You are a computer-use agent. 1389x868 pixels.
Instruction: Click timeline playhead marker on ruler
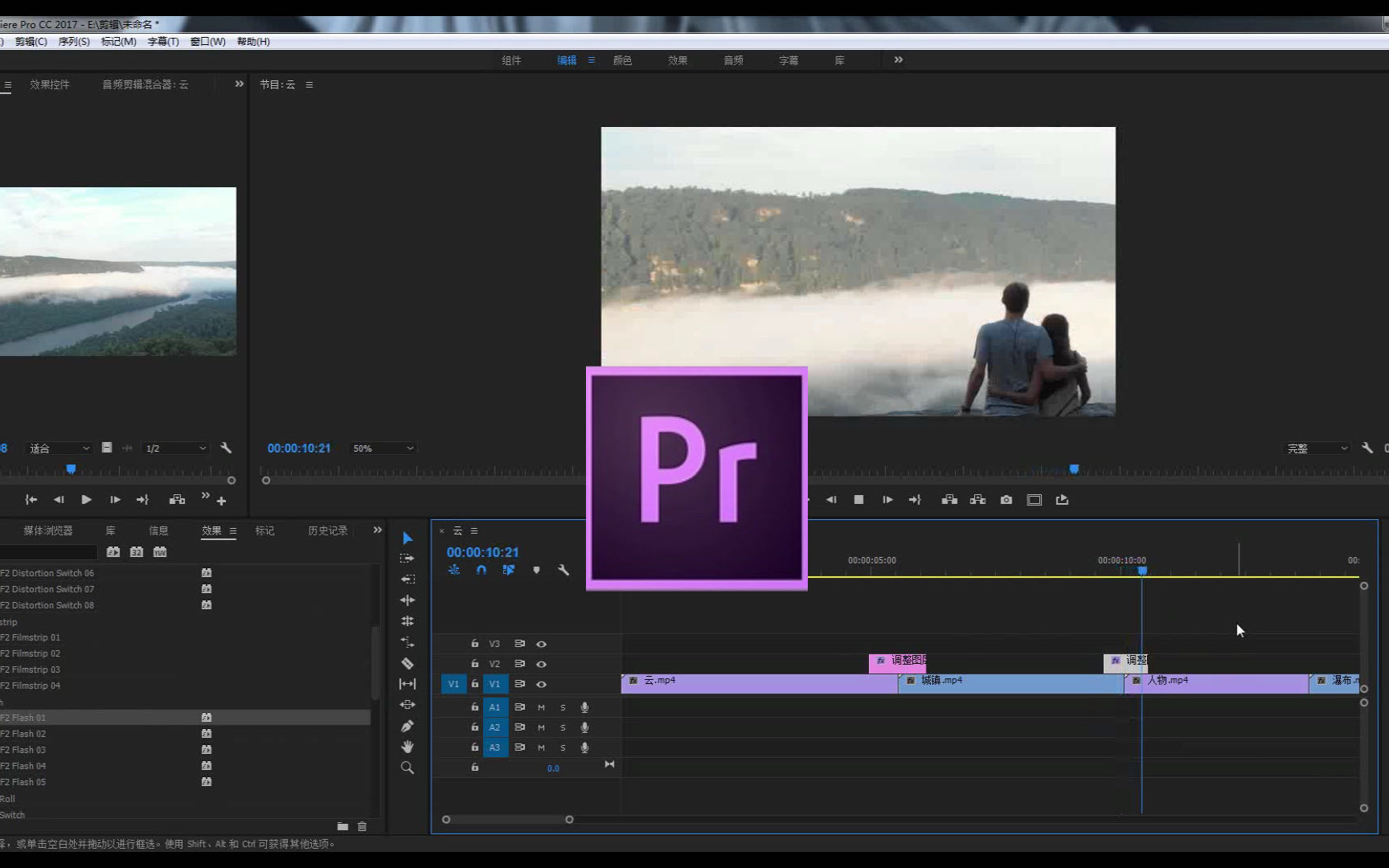pos(1142,571)
